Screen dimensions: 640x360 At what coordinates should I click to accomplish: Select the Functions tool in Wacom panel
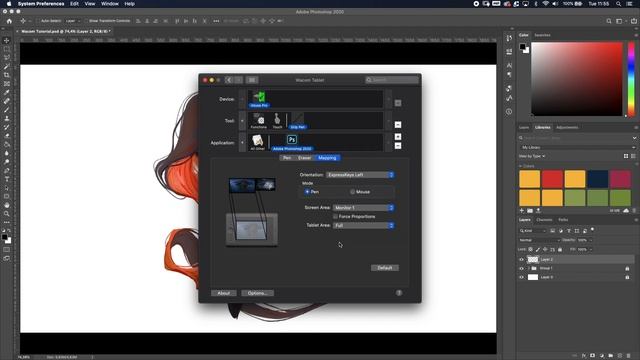259,121
